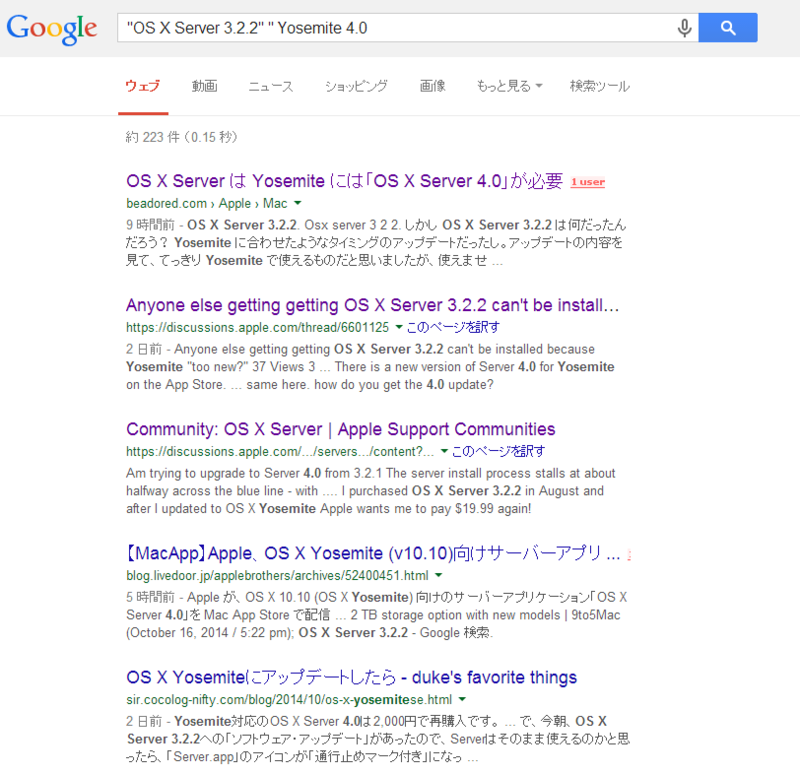The image size is (800, 774).
Task: Click このページを訳す for Apple Support Communities result
Action: click(x=498, y=451)
